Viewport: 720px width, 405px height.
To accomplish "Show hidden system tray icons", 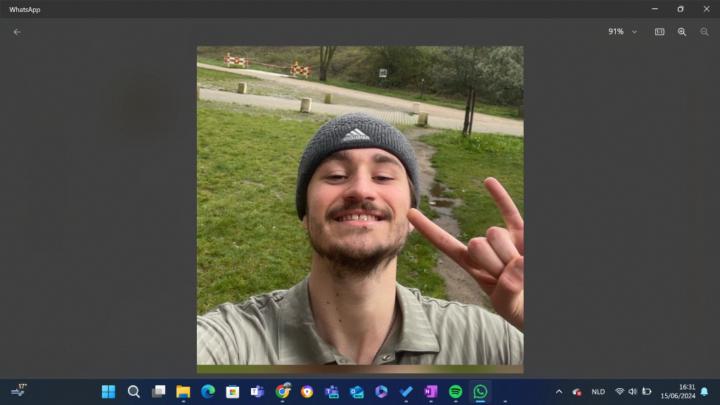I will click(559, 392).
